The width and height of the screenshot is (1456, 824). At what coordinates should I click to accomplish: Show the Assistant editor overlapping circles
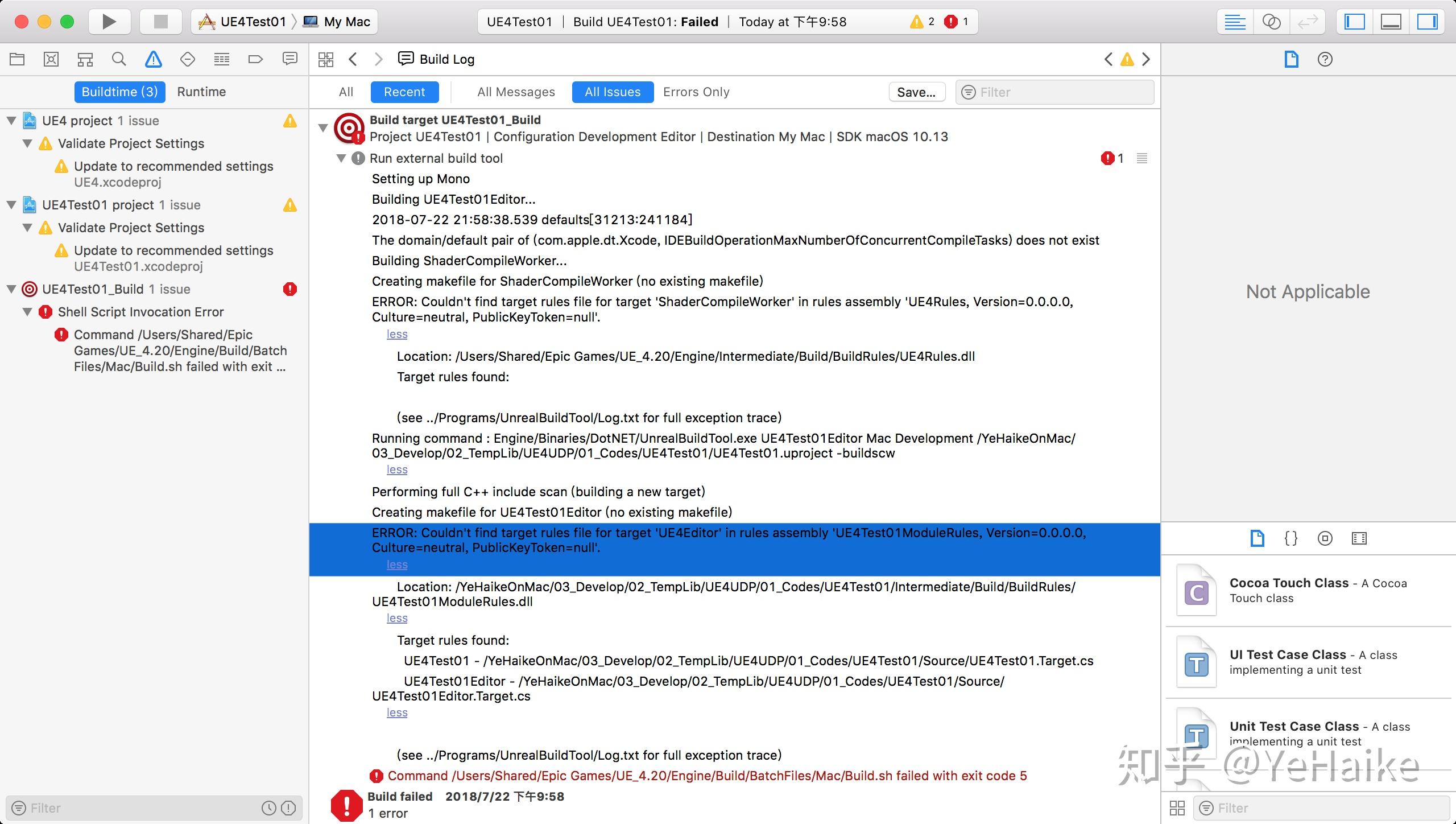coord(1271,22)
